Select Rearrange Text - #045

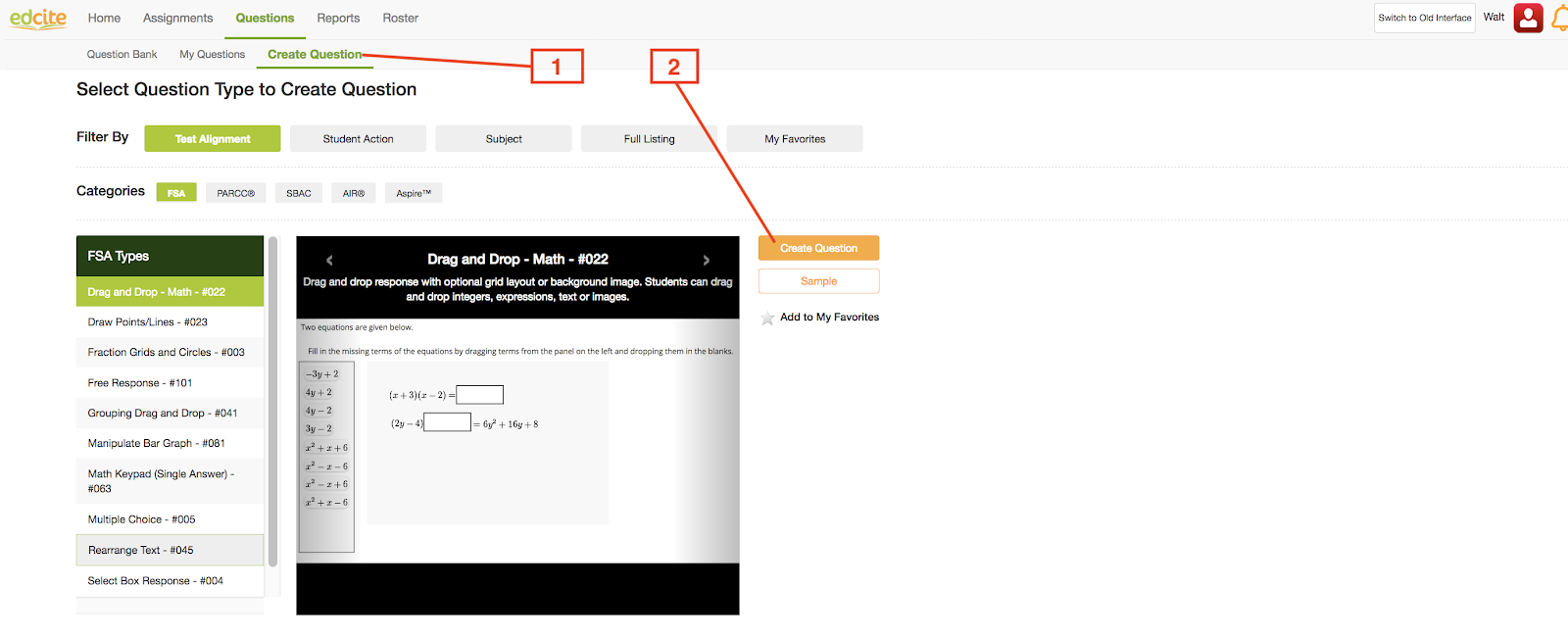point(170,550)
